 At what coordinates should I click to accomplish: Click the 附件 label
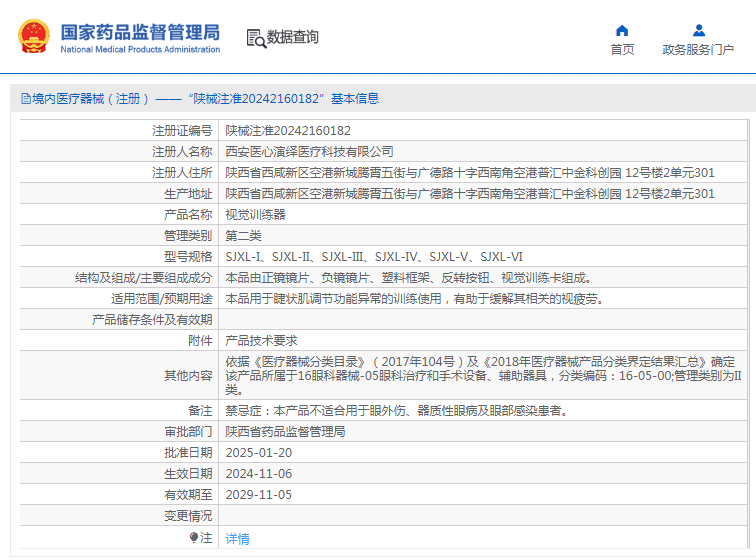pos(200,341)
